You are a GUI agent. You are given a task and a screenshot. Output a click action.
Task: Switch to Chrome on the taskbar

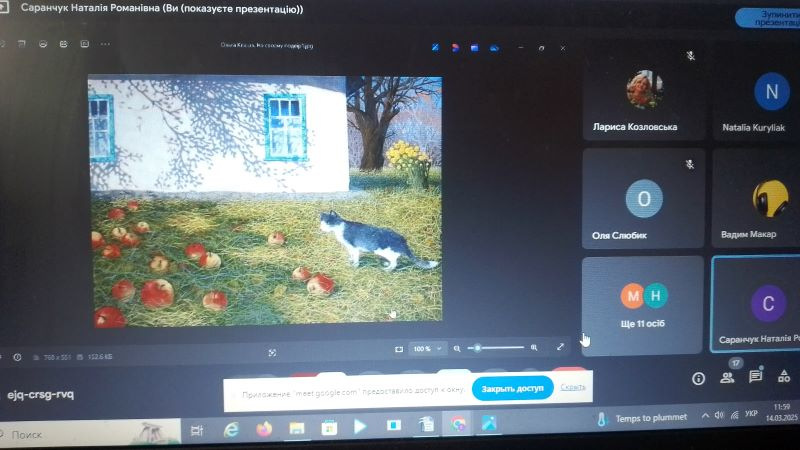pos(458,424)
